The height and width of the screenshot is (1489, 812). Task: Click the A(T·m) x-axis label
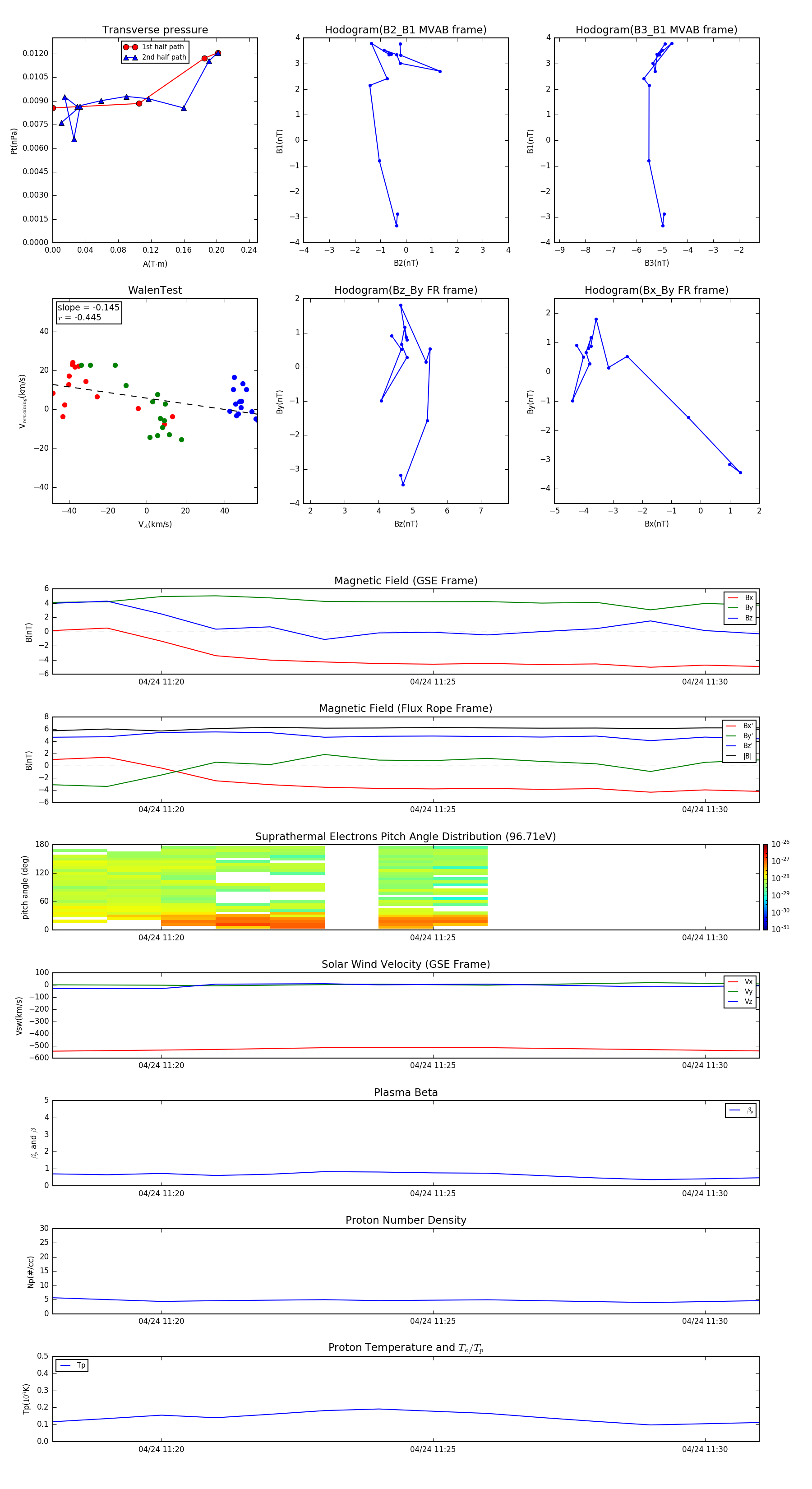coord(155,264)
